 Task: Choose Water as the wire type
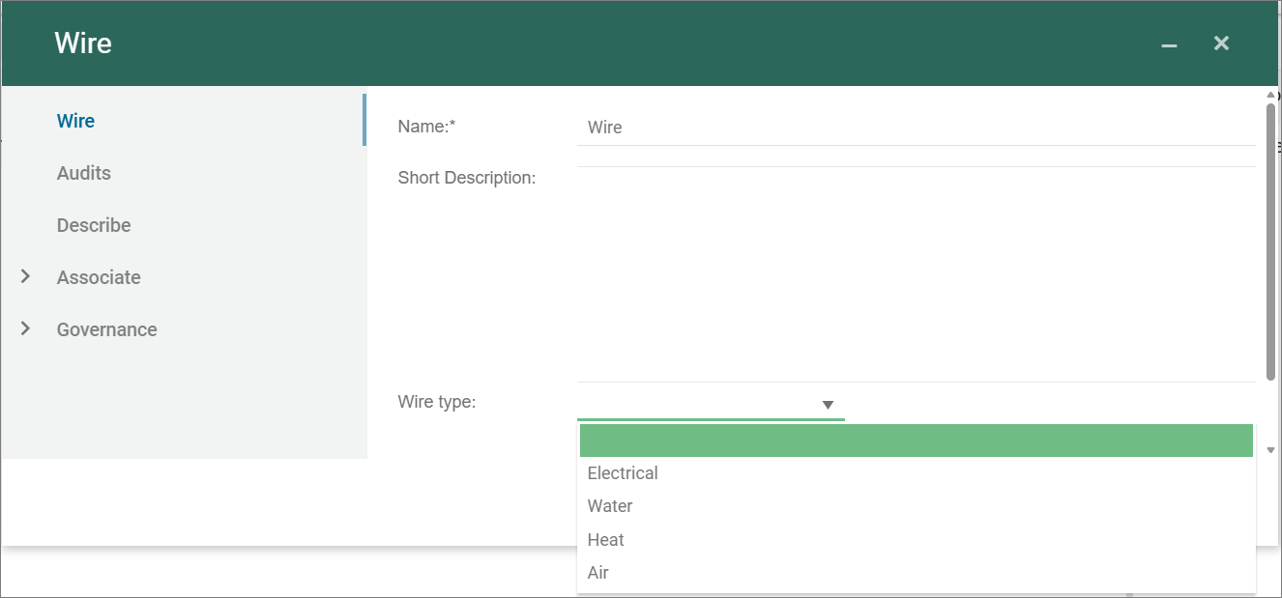point(610,506)
